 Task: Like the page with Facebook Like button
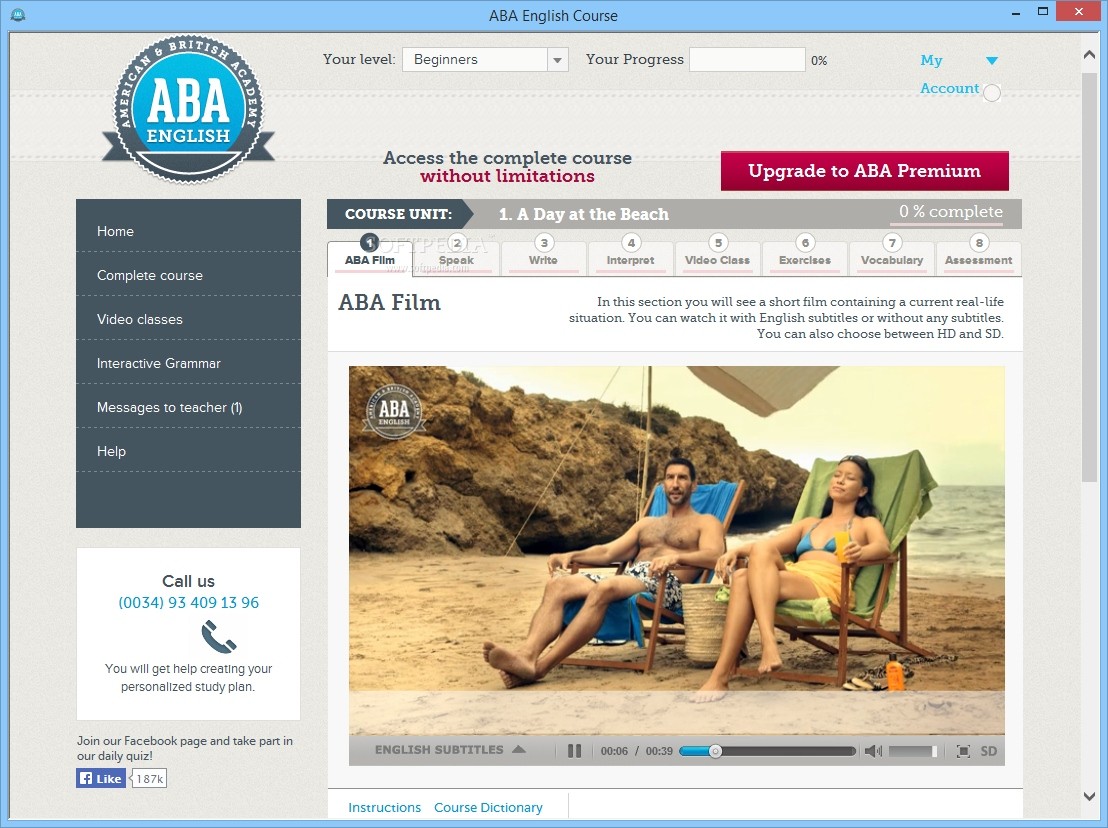click(101, 779)
